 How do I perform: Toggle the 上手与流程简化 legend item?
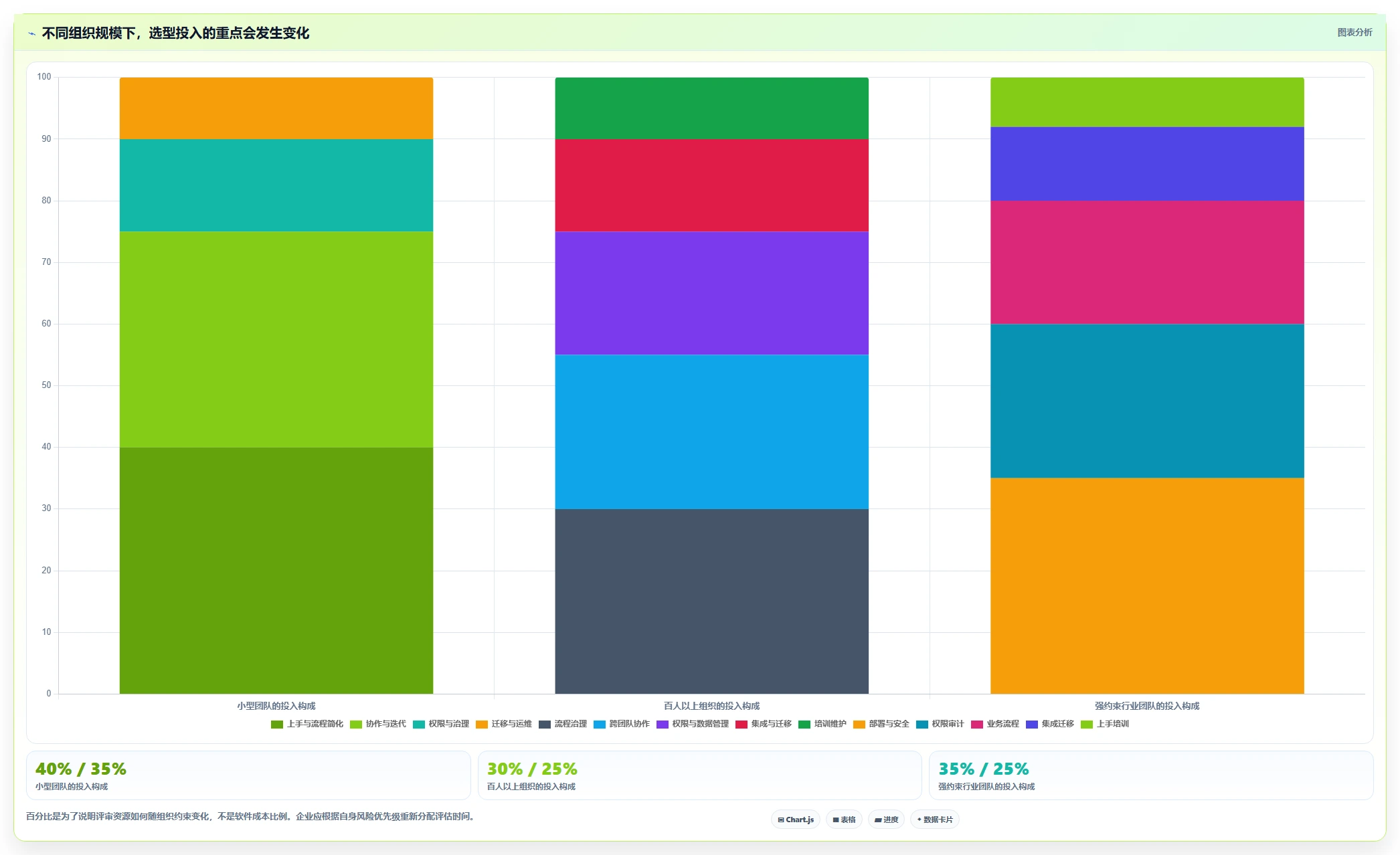tap(307, 724)
